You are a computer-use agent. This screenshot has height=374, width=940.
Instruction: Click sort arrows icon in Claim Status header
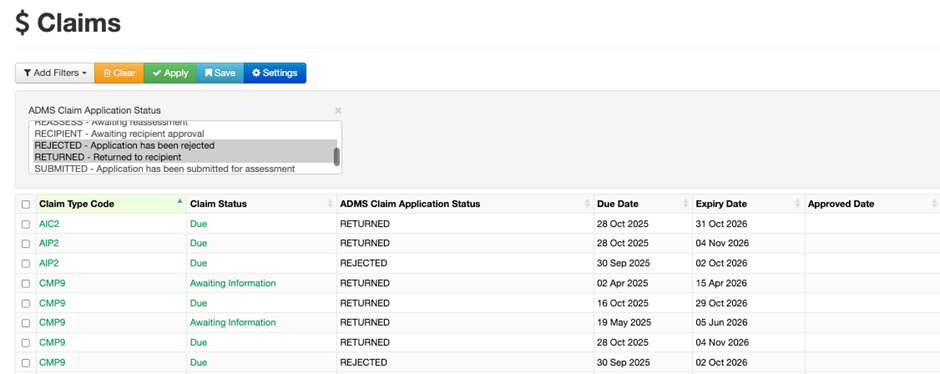pyautogui.click(x=330, y=204)
